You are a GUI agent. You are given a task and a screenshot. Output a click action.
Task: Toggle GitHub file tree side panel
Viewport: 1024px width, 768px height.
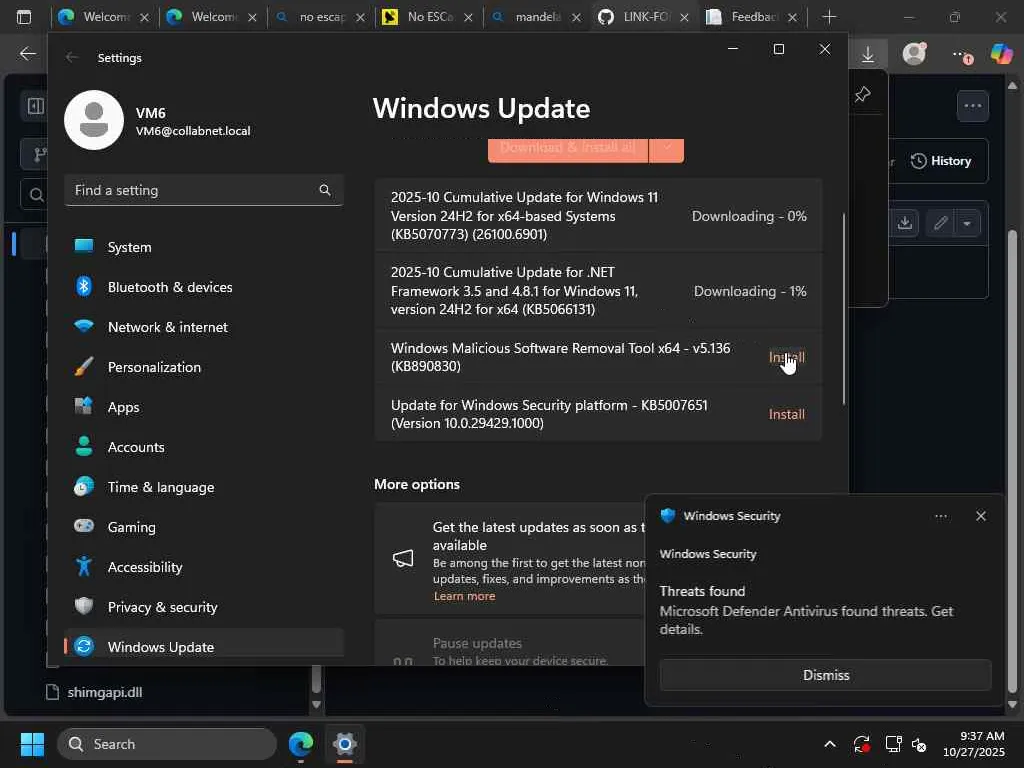coord(35,106)
